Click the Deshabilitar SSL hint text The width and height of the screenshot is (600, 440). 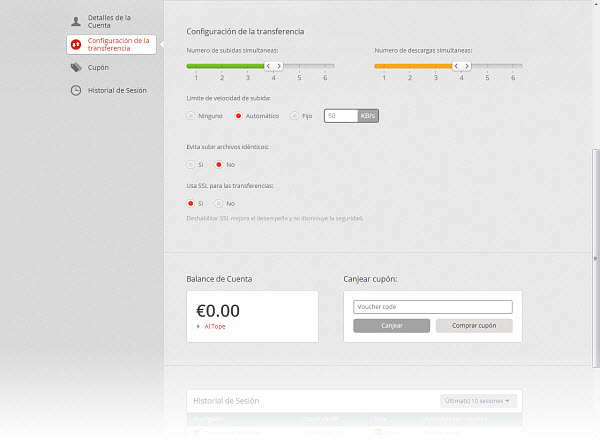pyautogui.click(x=275, y=218)
